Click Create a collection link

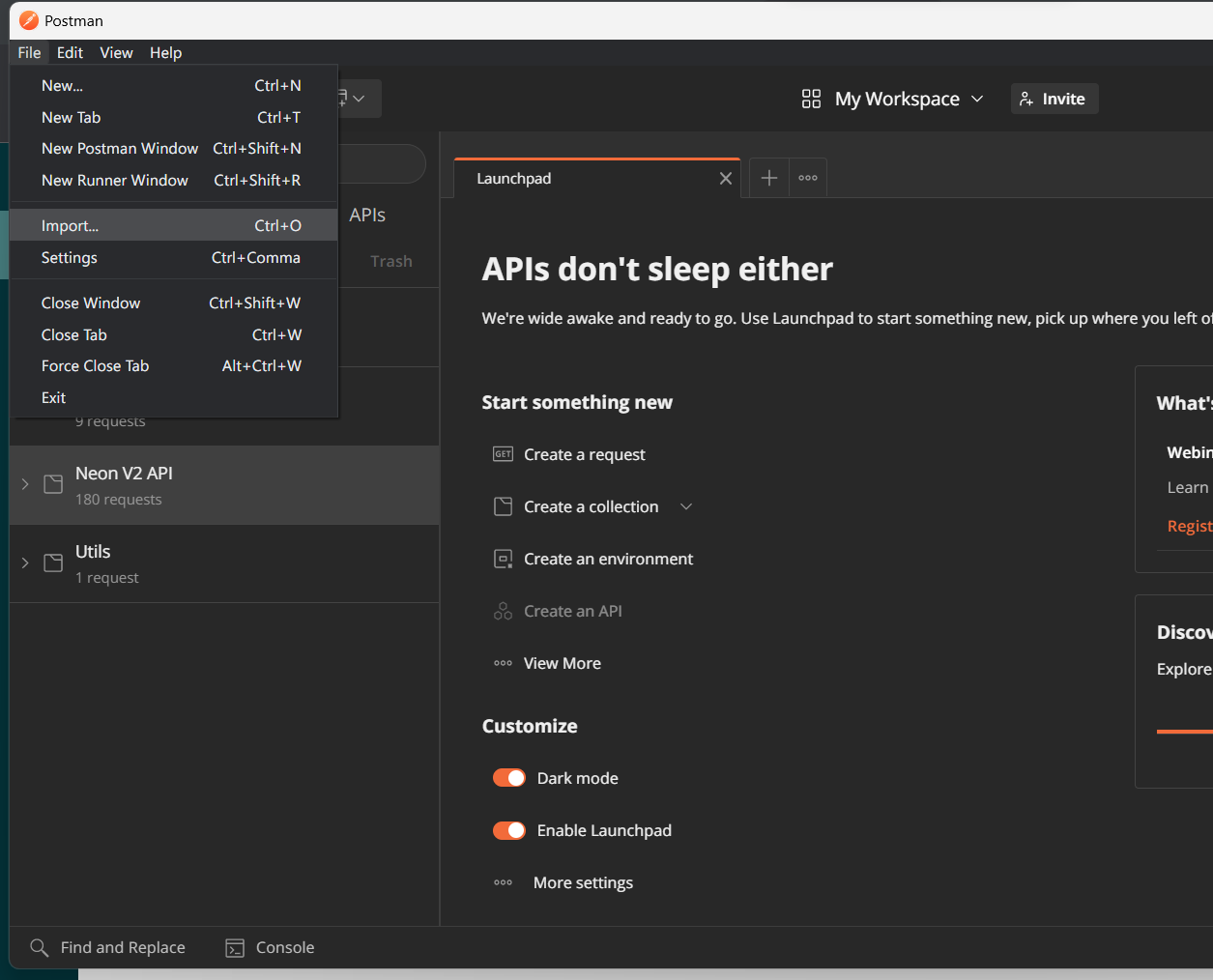(591, 506)
